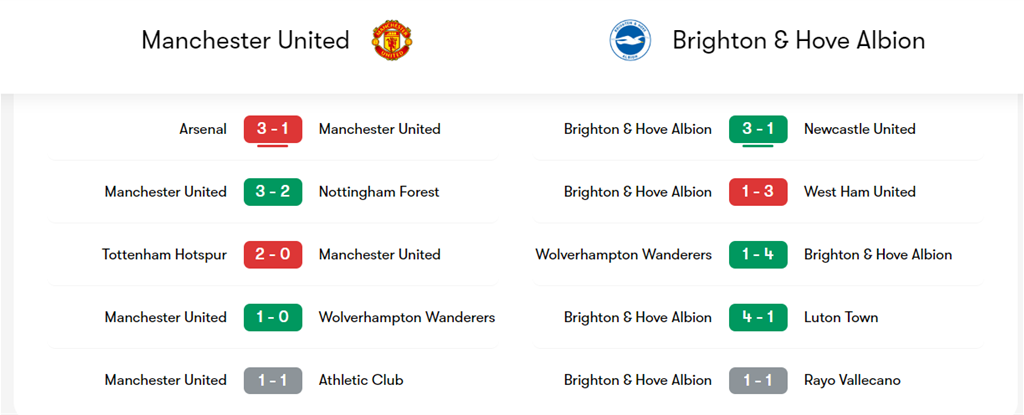Open the Nottingham Forest team name
This screenshot has height=415, width=1024.
(379, 192)
